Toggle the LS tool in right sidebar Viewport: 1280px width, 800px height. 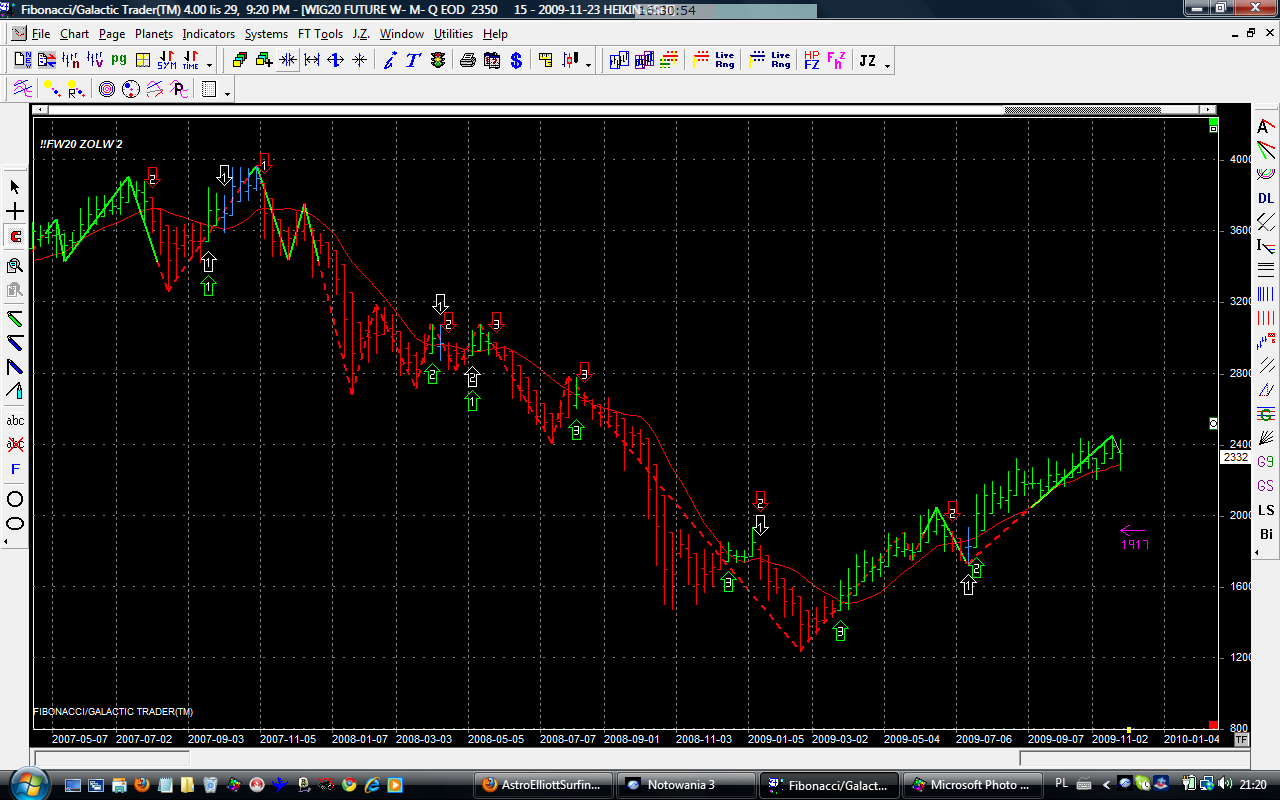(1266, 510)
